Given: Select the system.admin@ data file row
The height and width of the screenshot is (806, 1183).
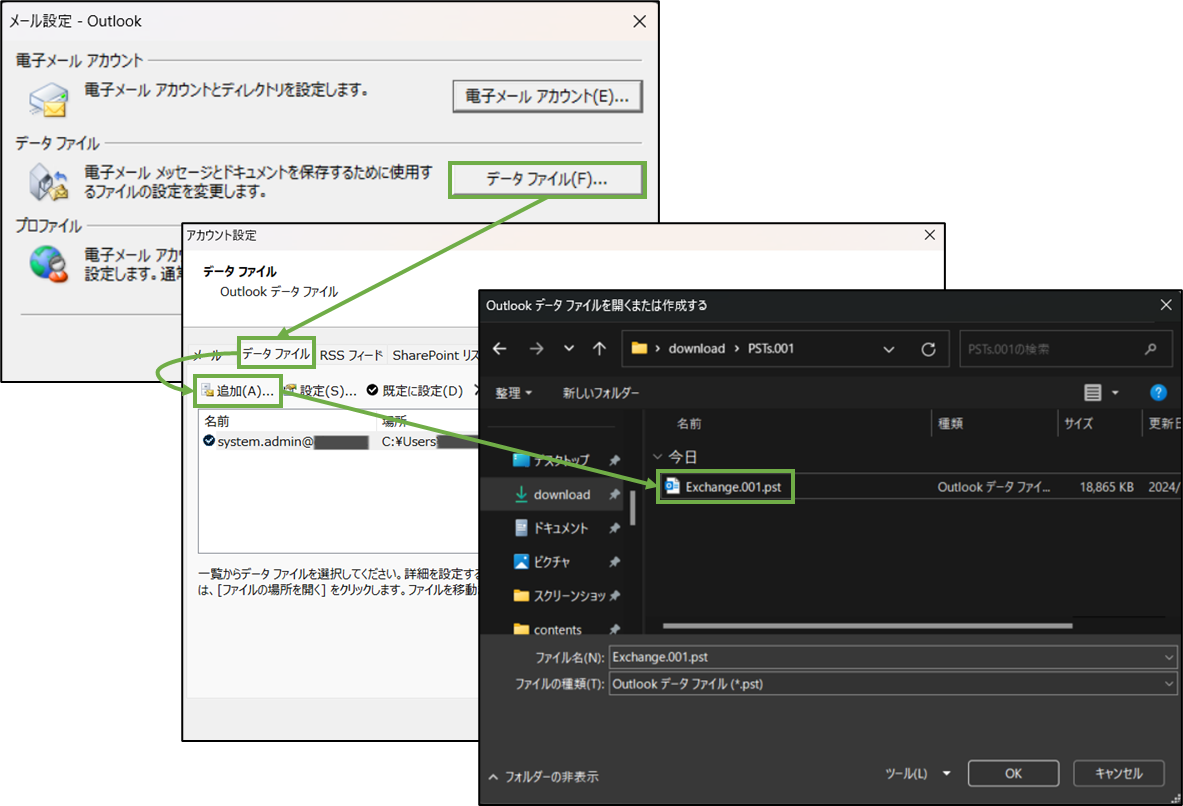Looking at the screenshot, I should 340,441.
